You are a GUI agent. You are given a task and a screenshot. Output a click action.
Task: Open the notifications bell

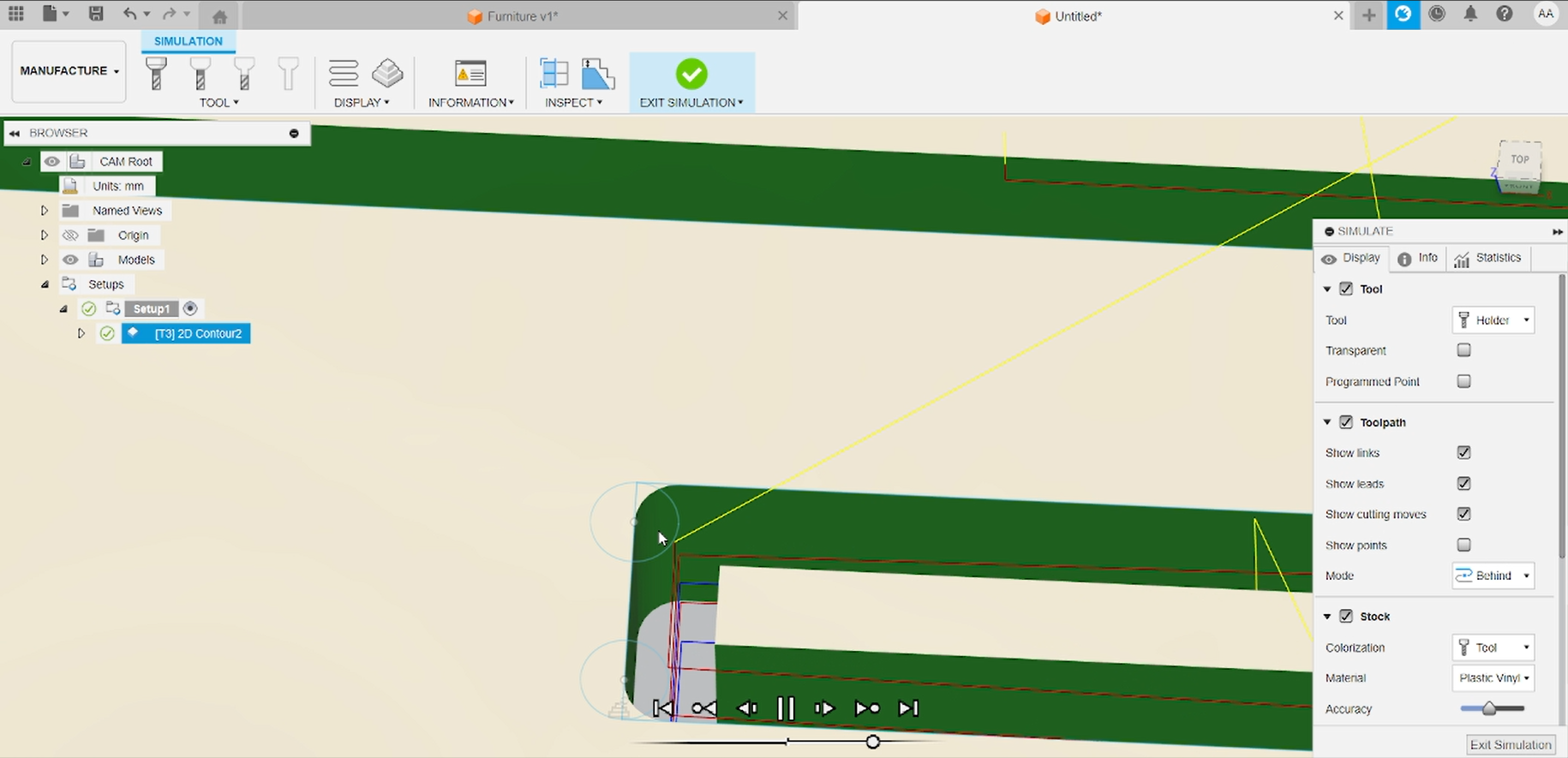(1470, 14)
